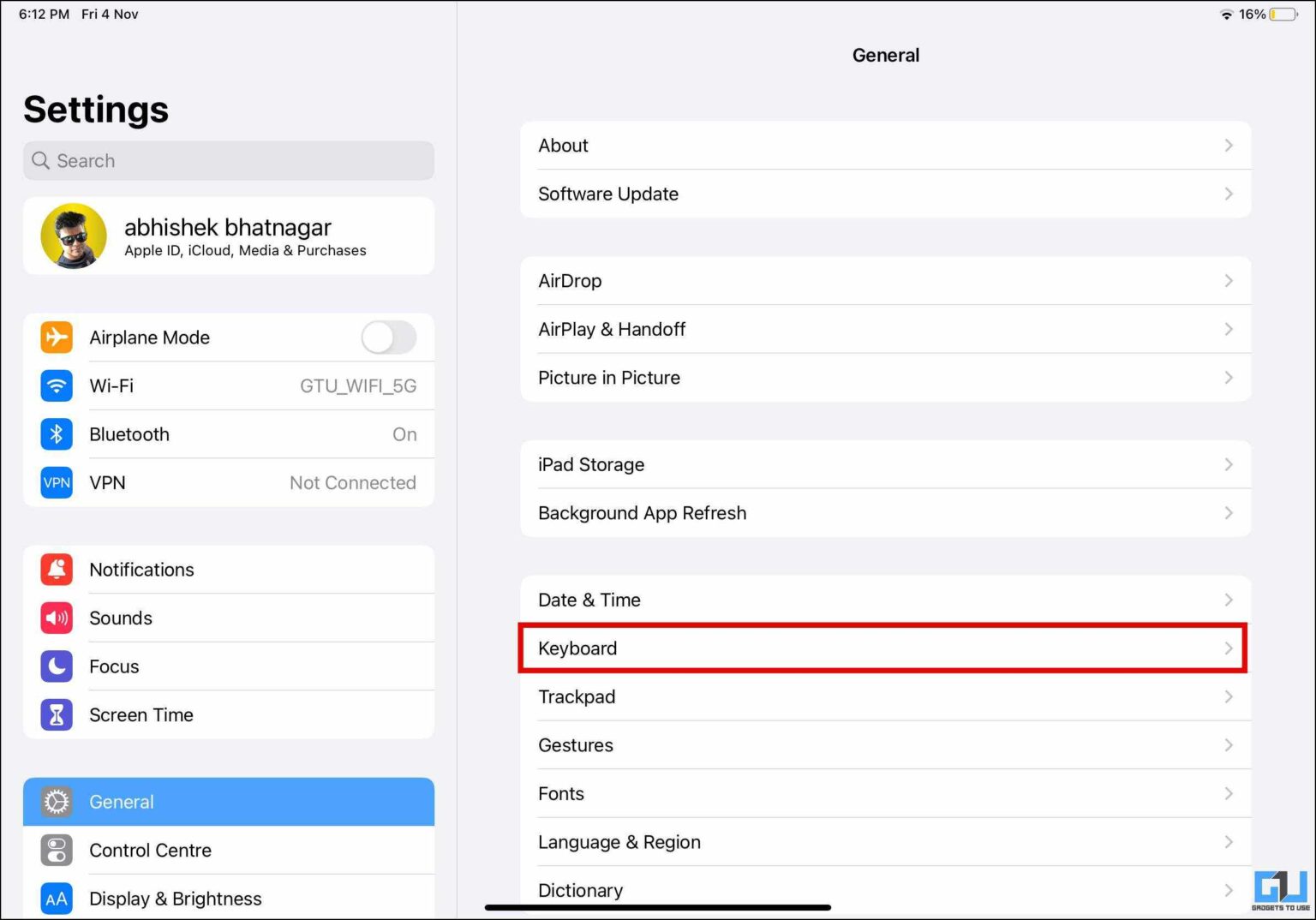Open the Bluetooth settings icon
Image resolution: width=1316 pixels, height=920 pixels.
point(56,434)
